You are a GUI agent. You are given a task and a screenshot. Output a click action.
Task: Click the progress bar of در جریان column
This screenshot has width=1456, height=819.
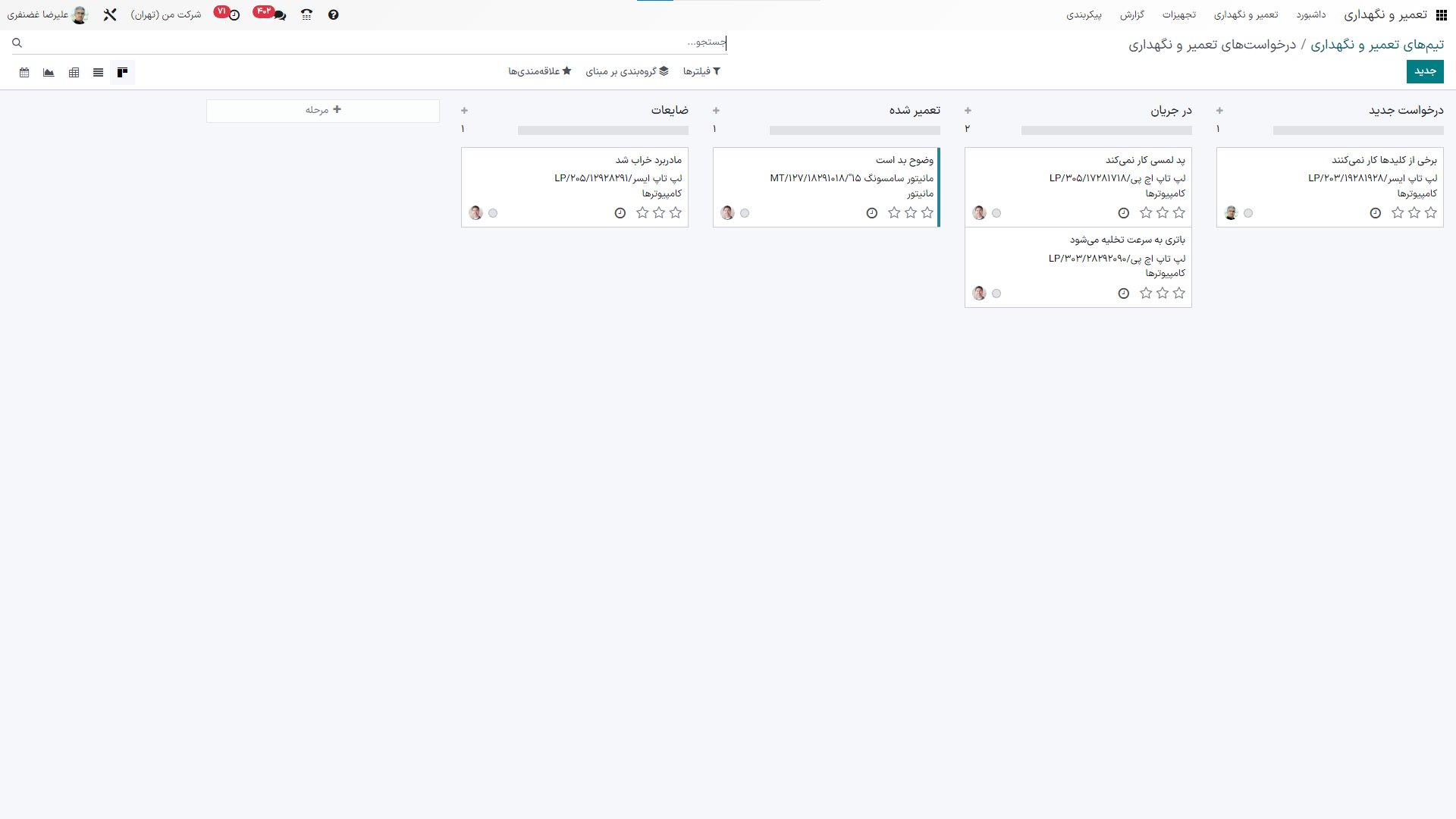coord(1106,130)
